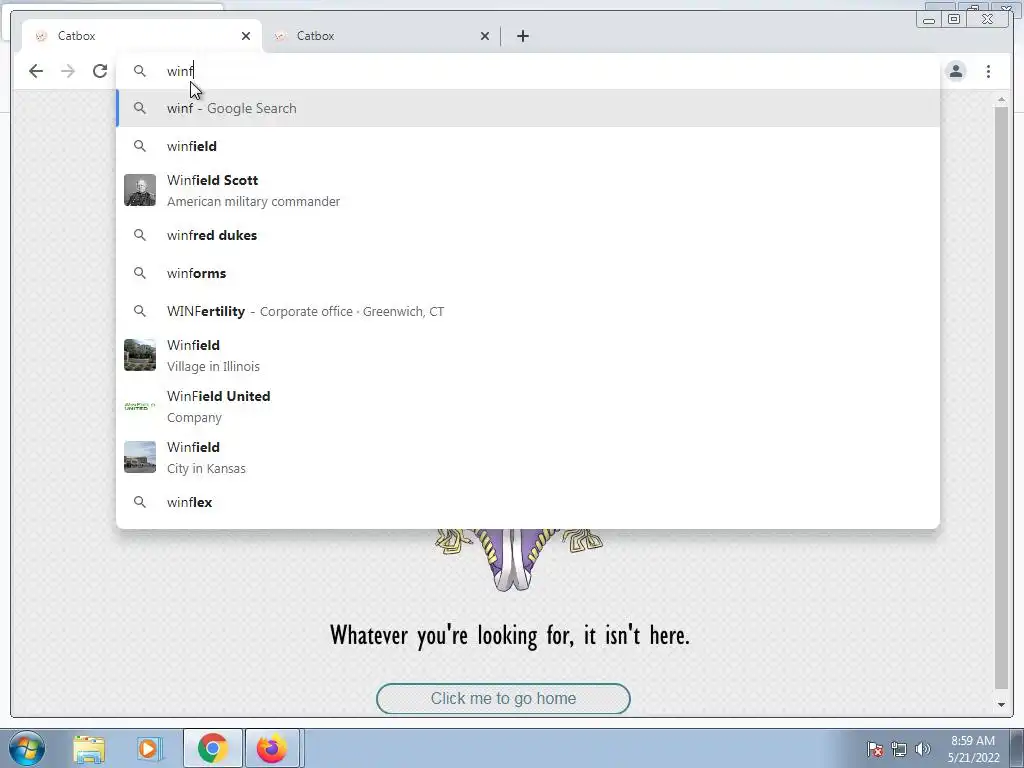Select 'Winfield' City in Kansas suggestion
1024x768 pixels.
(x=528, y=457)
